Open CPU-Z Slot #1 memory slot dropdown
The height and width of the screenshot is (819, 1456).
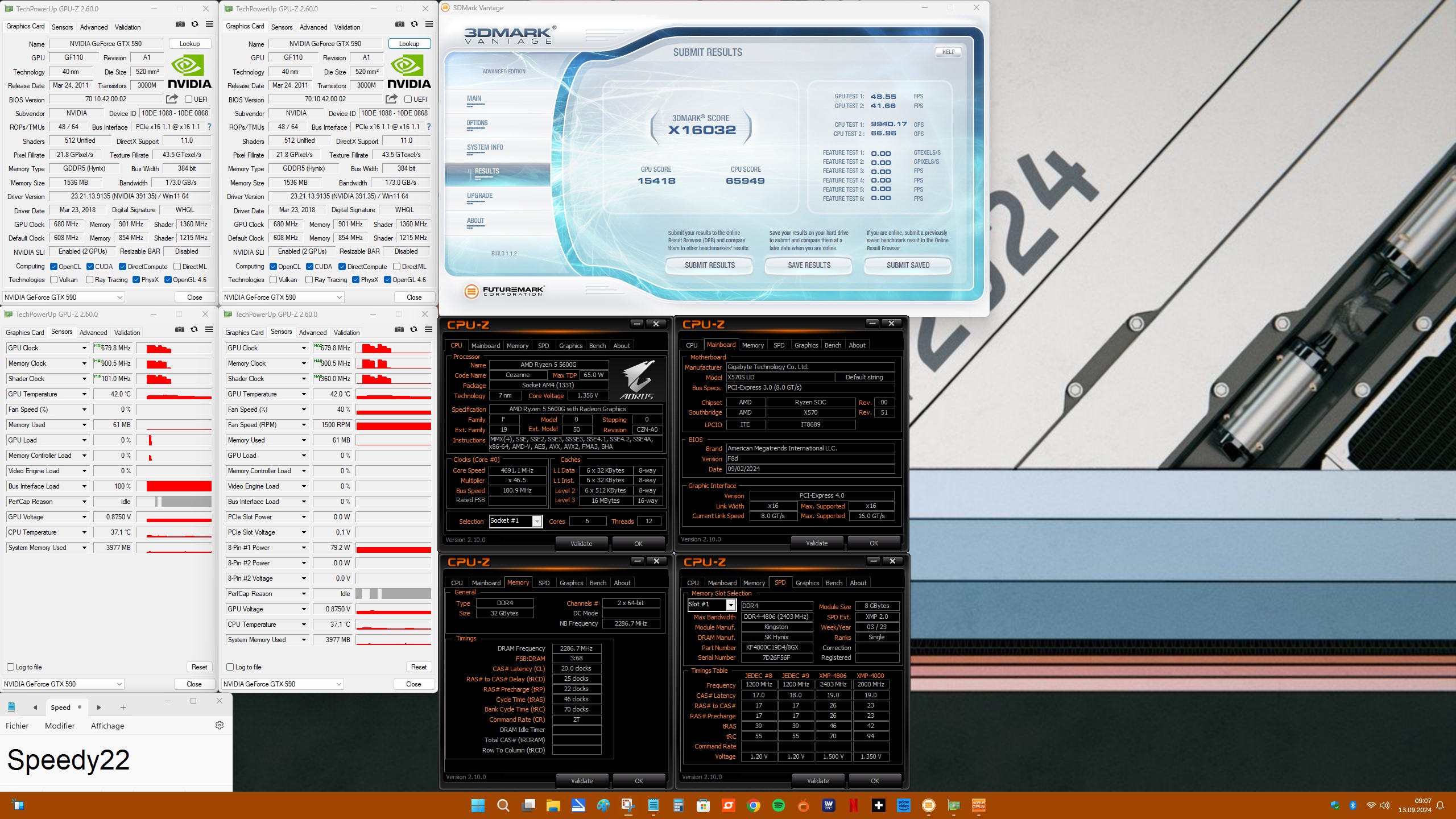731,605
